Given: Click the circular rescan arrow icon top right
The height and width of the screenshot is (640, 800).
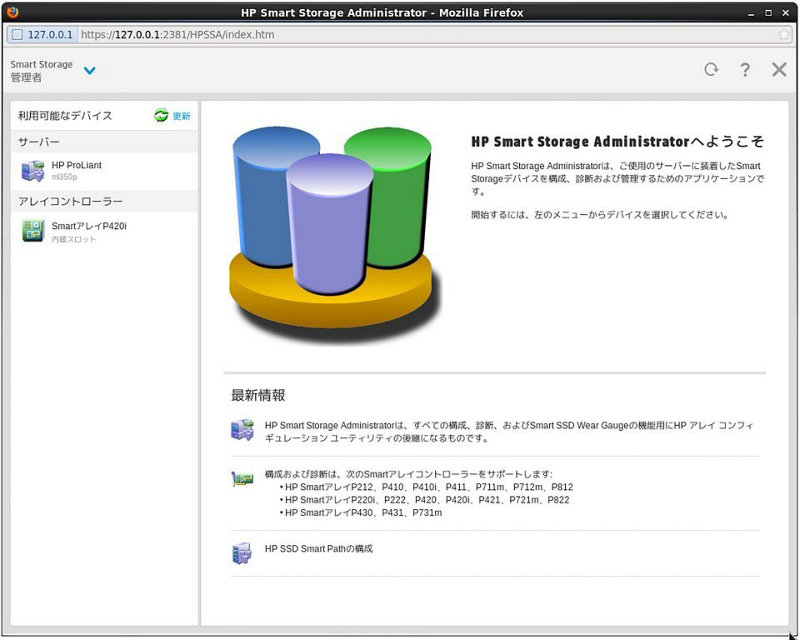Looking at the screenshot, I should (711, 70).
